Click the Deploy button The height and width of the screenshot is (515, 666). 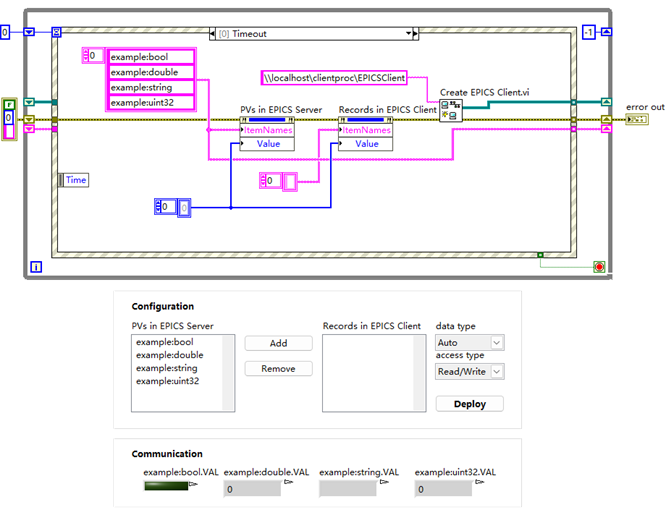[x=470, y=404]
